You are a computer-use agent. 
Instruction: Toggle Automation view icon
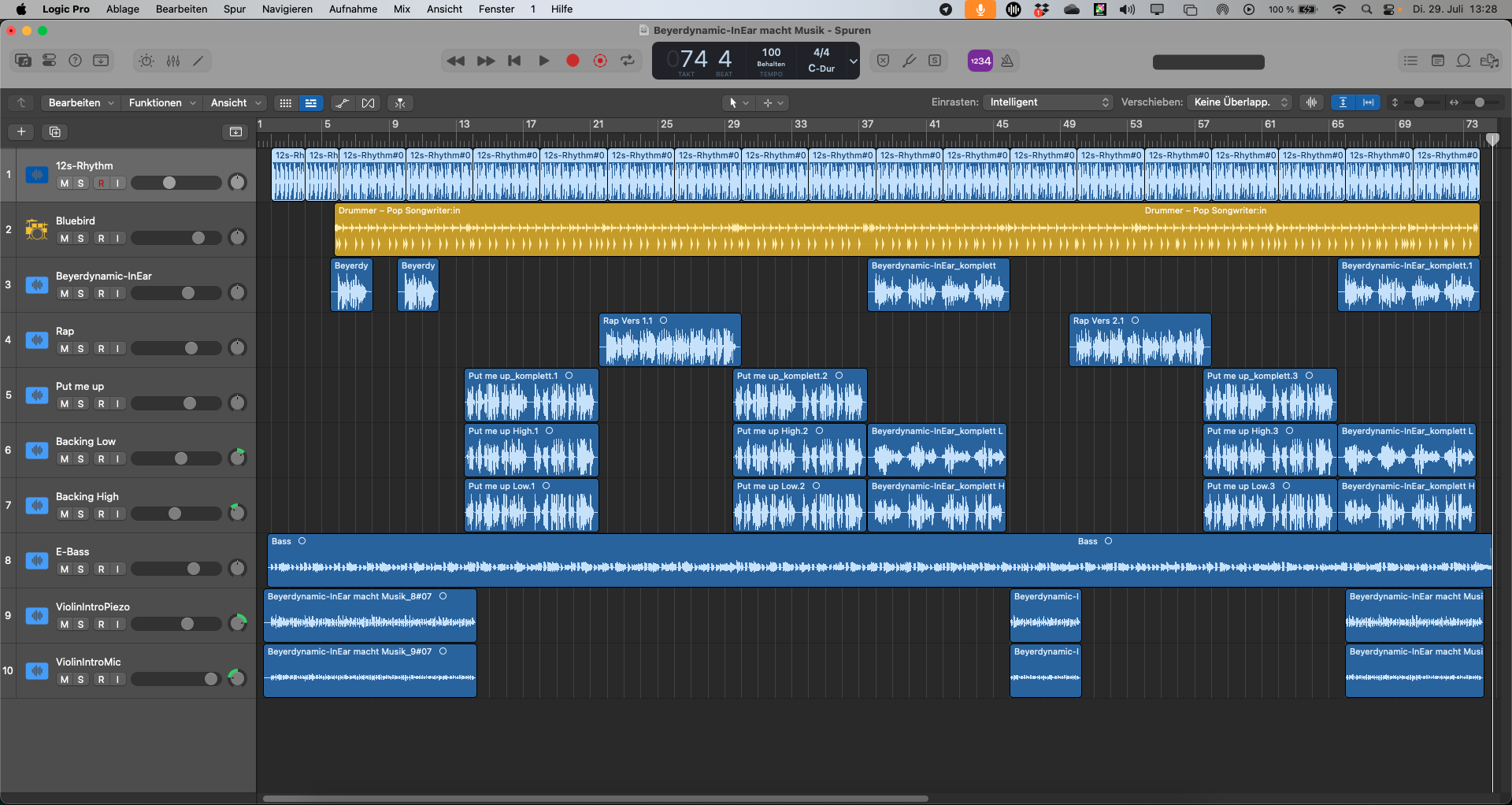pyautogui.click(x=342, y=103)
